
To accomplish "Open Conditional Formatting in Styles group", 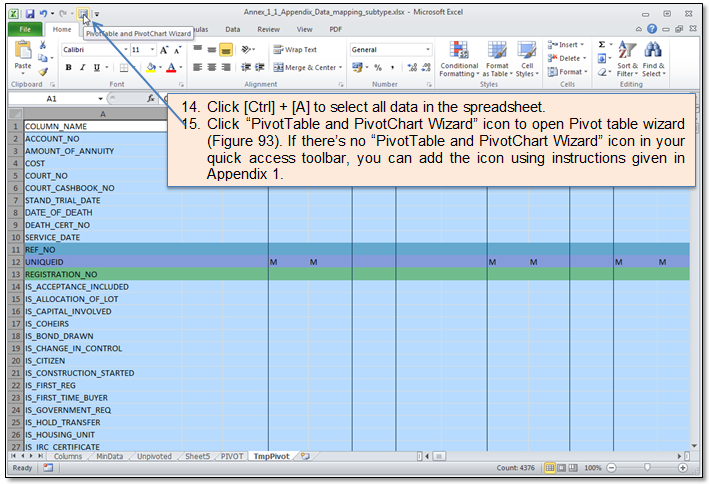I will [459, 60].
